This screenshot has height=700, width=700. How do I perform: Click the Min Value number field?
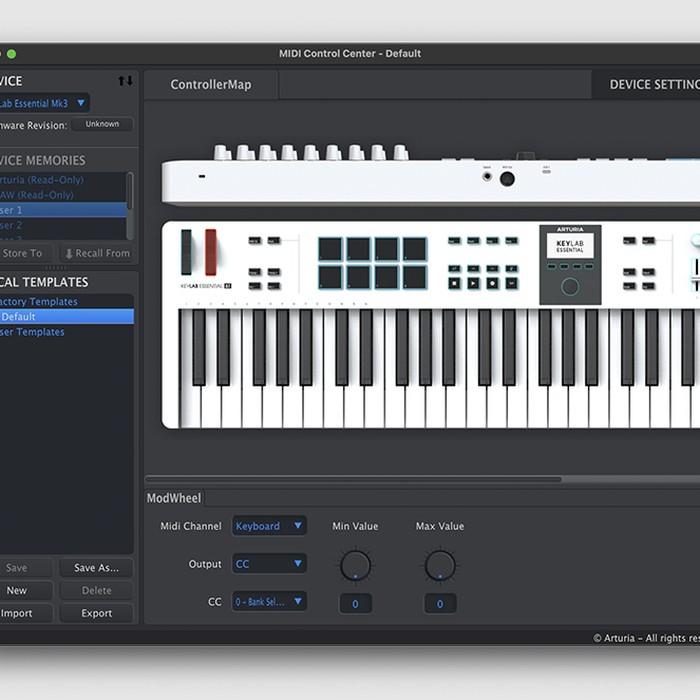point(355,604)
